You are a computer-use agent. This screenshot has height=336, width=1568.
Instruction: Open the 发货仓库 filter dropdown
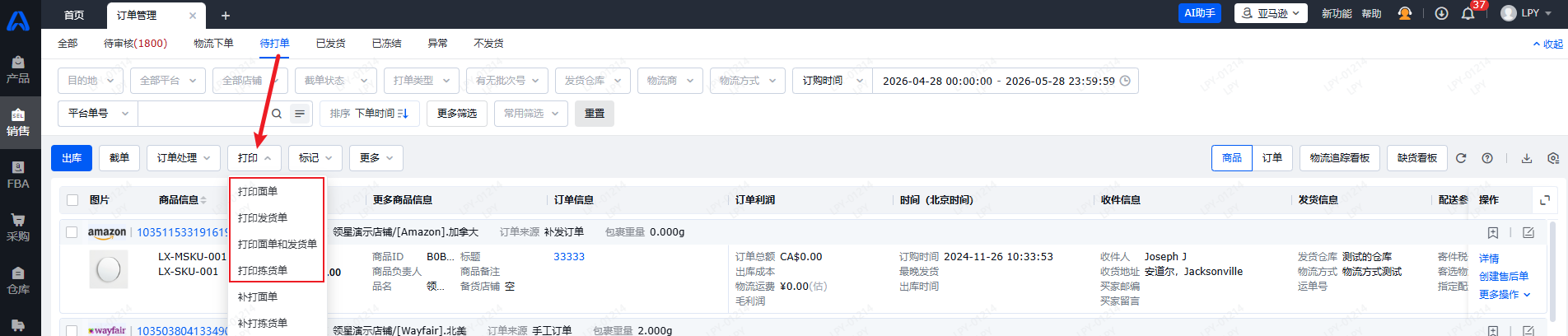coord(593,81)
